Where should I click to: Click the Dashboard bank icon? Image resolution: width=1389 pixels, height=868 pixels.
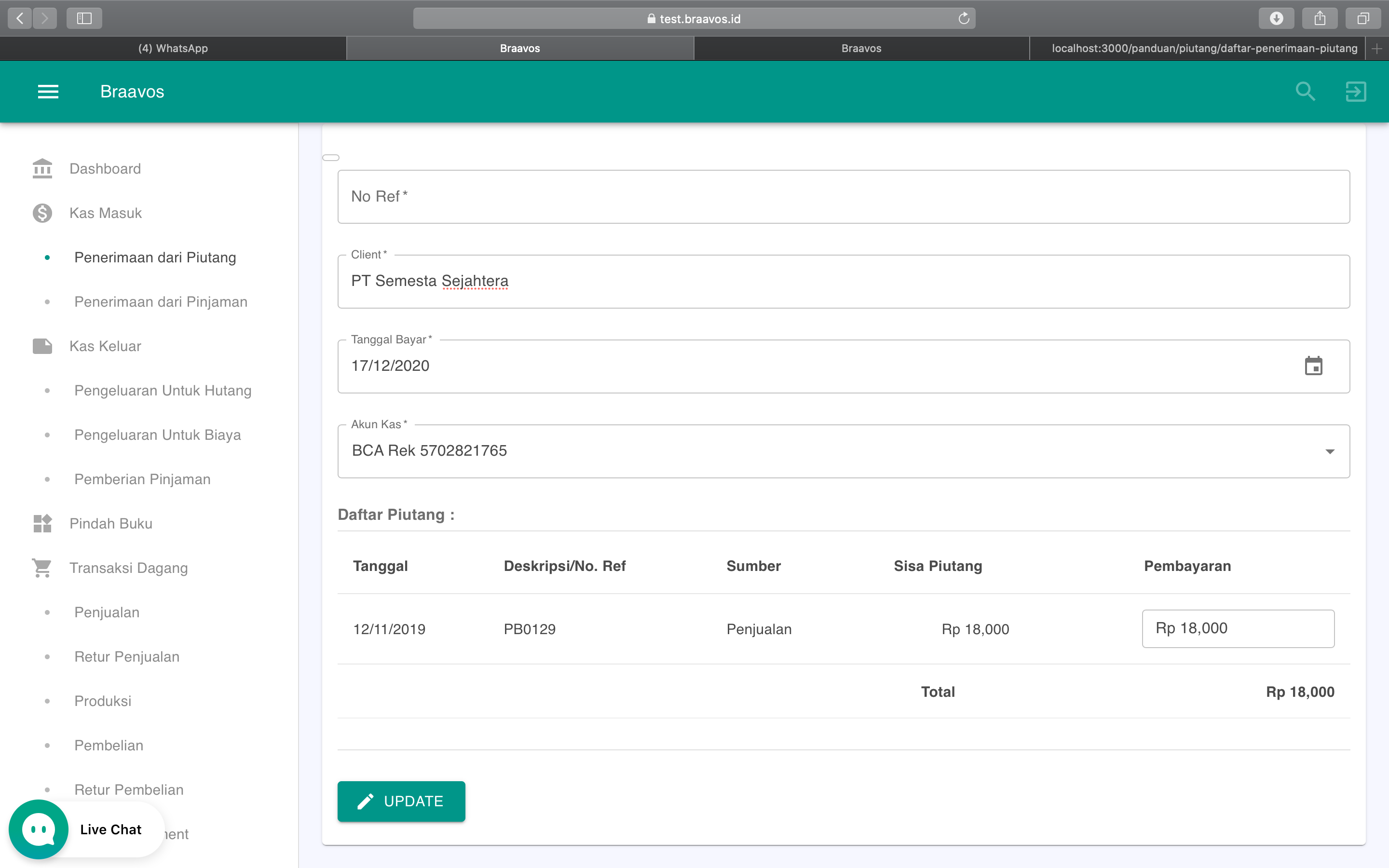point(42,169)
